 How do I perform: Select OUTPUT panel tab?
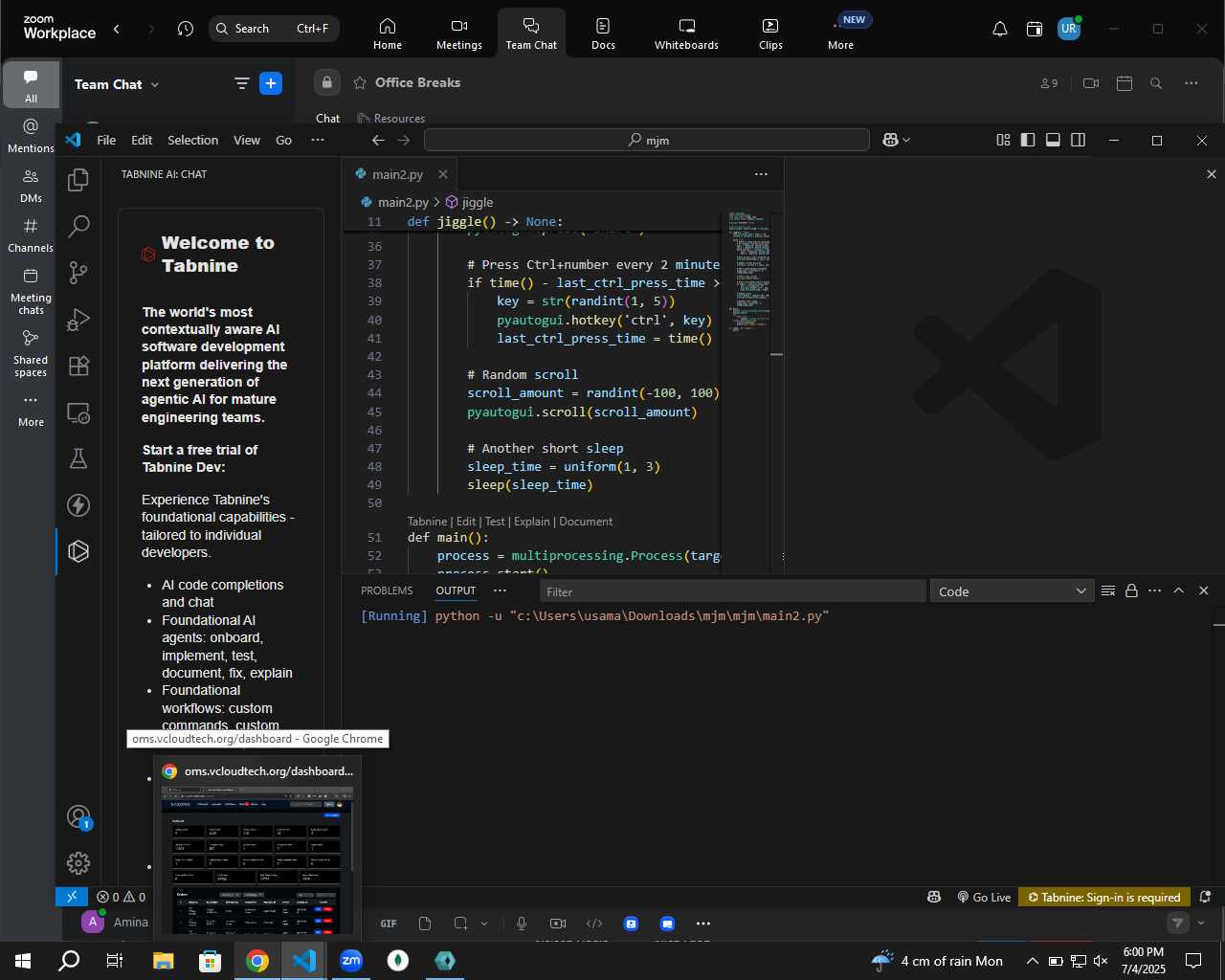456,590
